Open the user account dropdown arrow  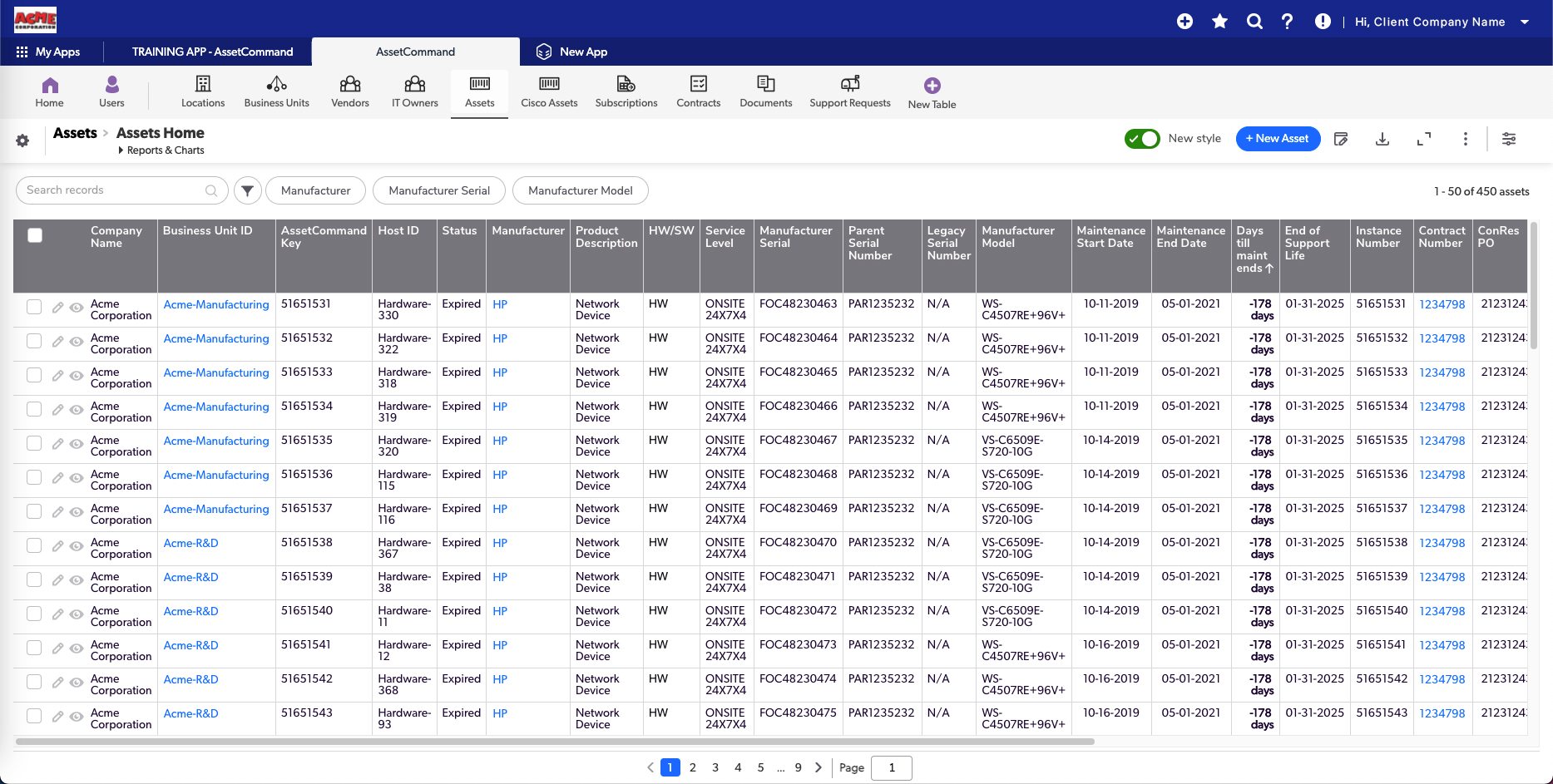coord(1525,22)
